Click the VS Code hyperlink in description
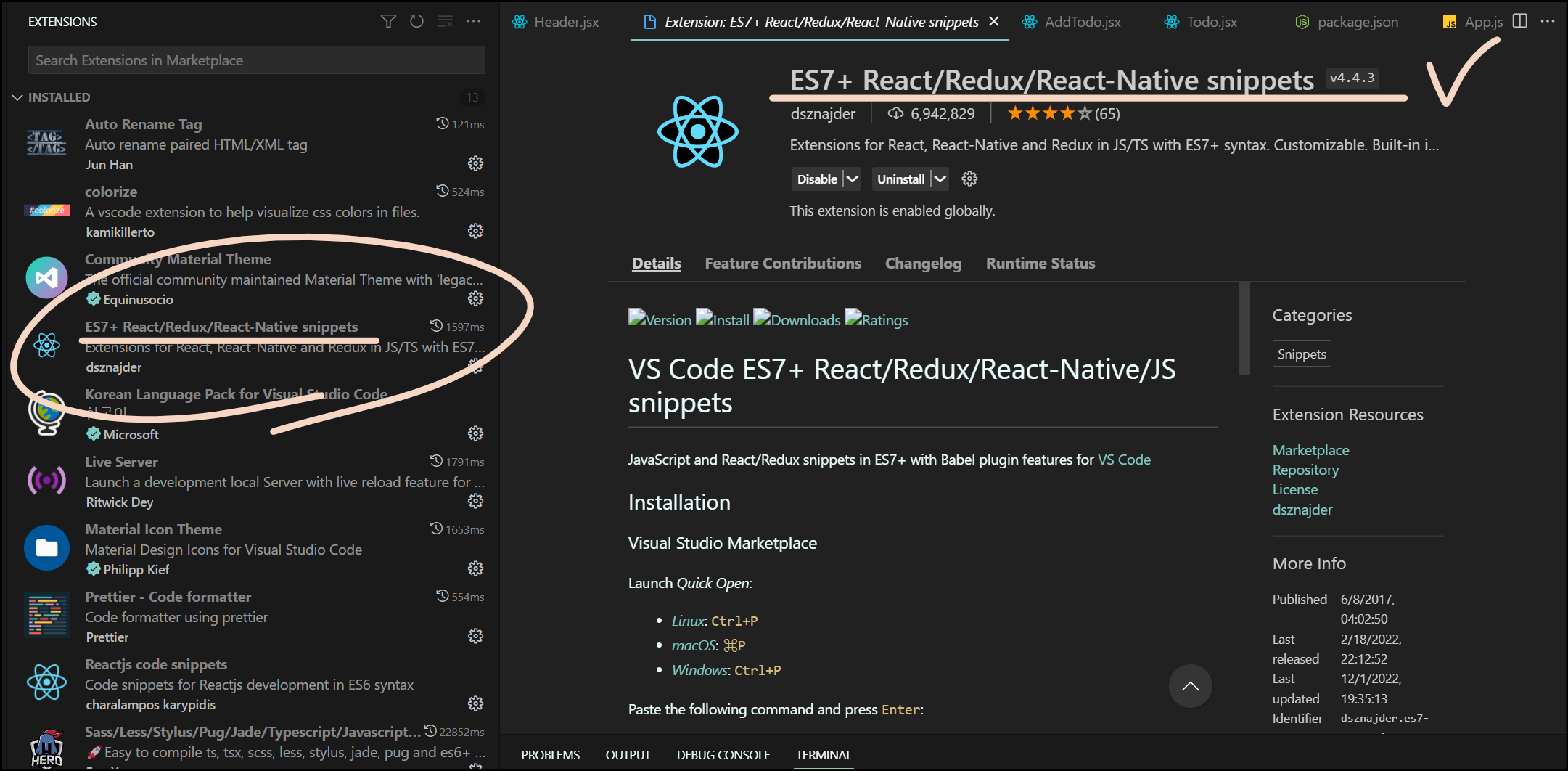The width and height of the screenshot is (1568, 771). click(x=1124, y=460)
